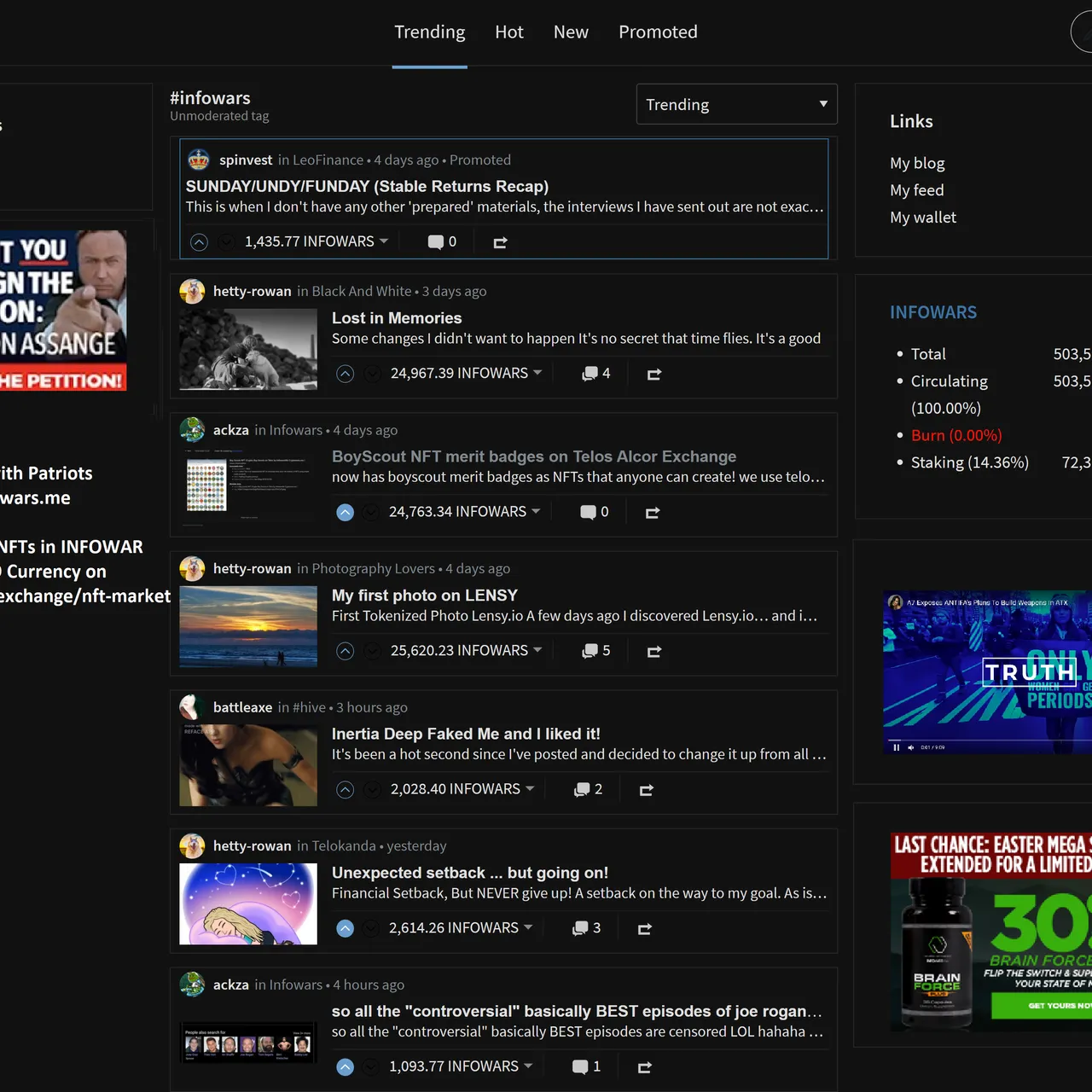Open comments on 'Inertia Deep Faked Me' post

pos(589,789)
